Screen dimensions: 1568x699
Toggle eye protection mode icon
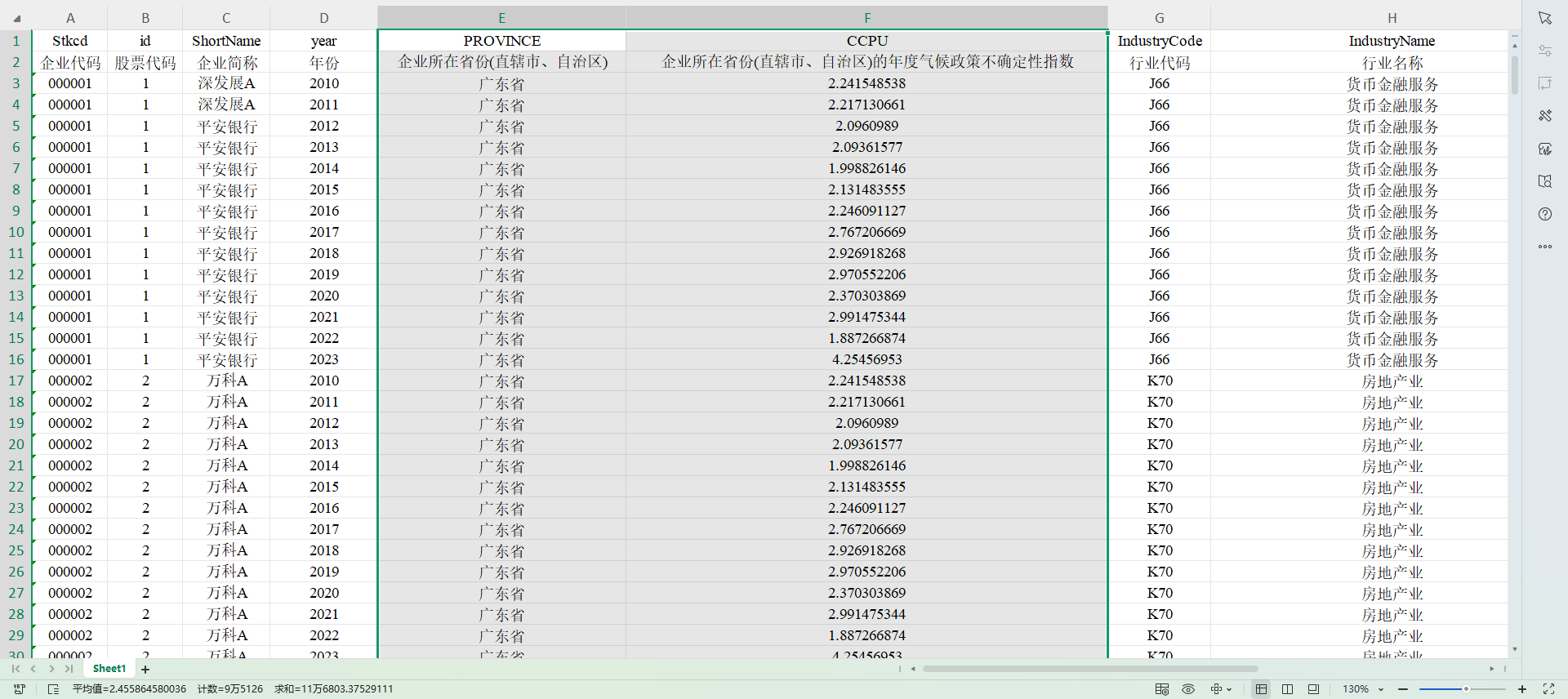pyautogui.click(x=1188, y=689)
